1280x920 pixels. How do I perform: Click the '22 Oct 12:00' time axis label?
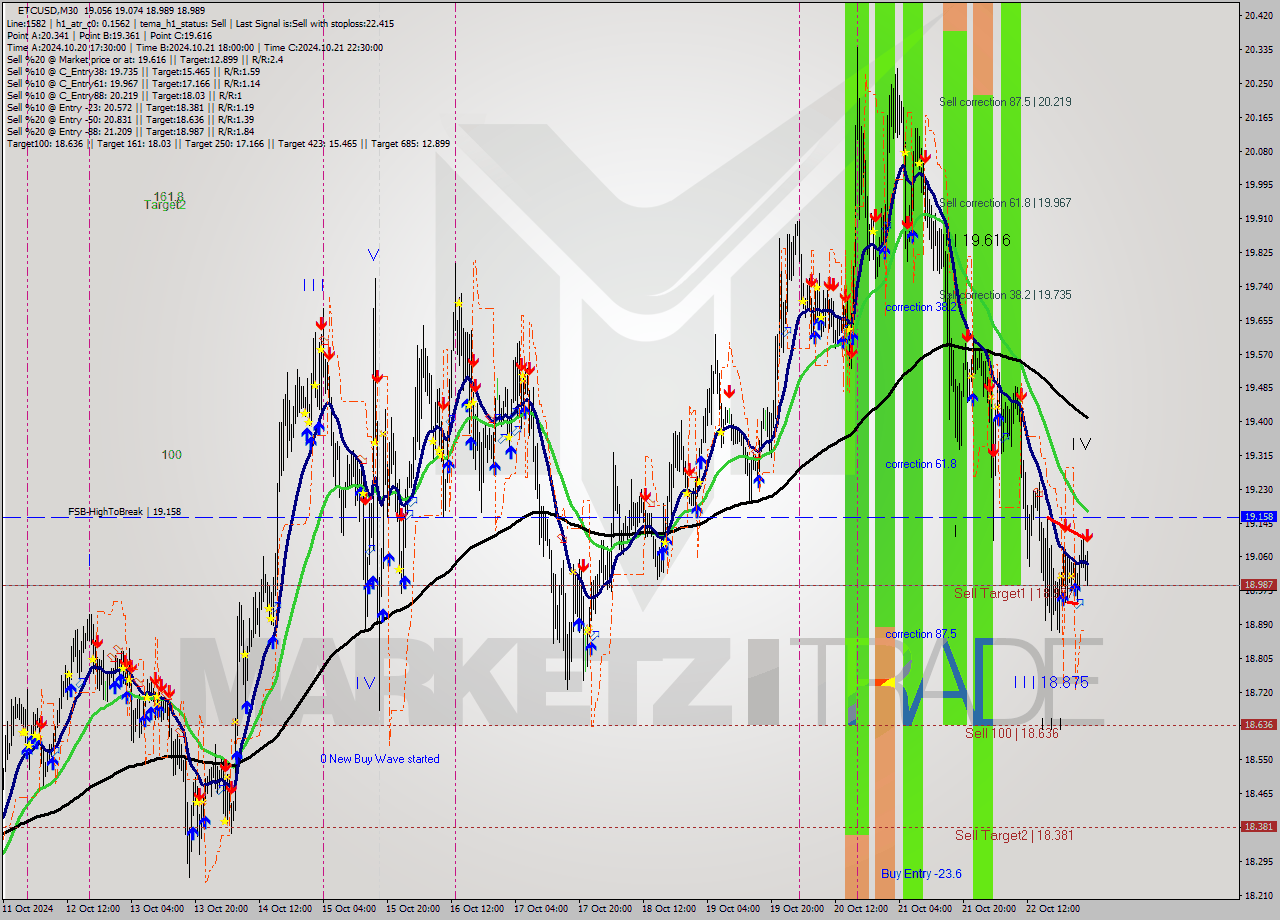(1053, 909)
